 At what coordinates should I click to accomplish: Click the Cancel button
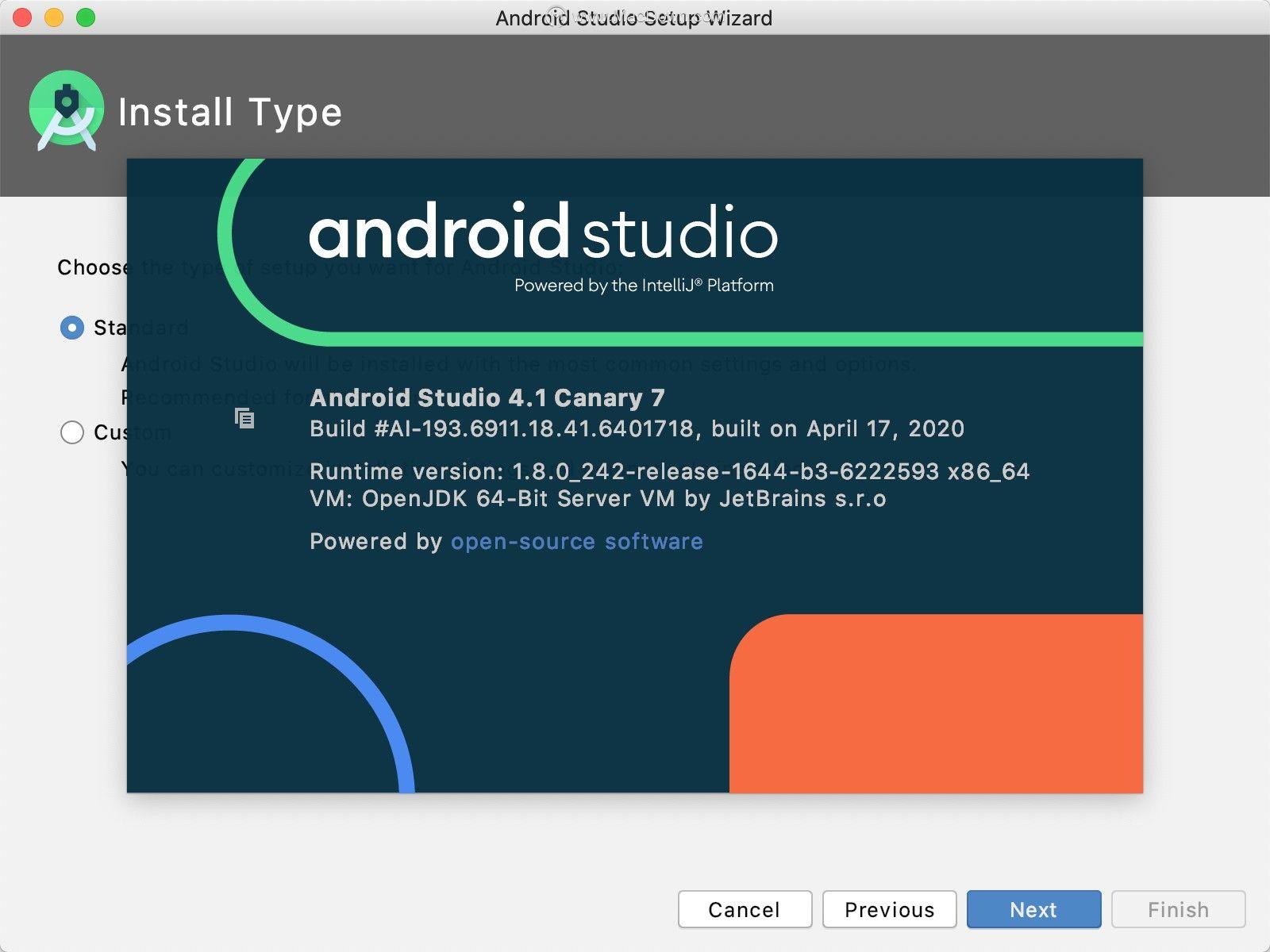(x=745, y=909)
